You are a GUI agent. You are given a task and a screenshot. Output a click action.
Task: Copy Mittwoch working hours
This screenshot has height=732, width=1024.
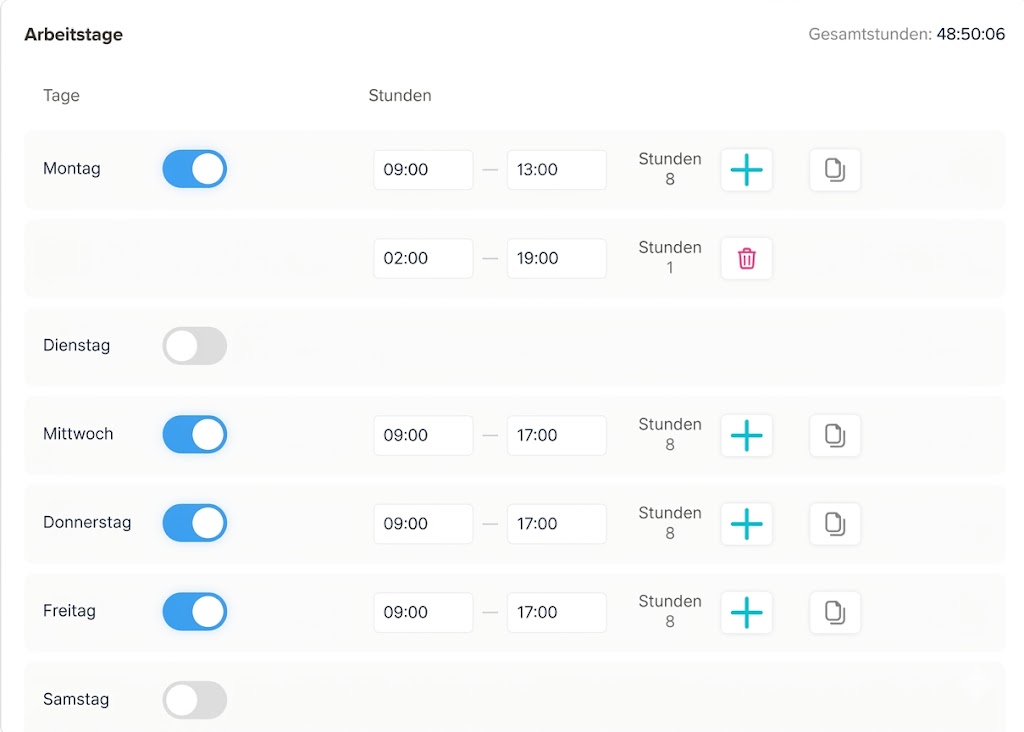tap(835, 436)
